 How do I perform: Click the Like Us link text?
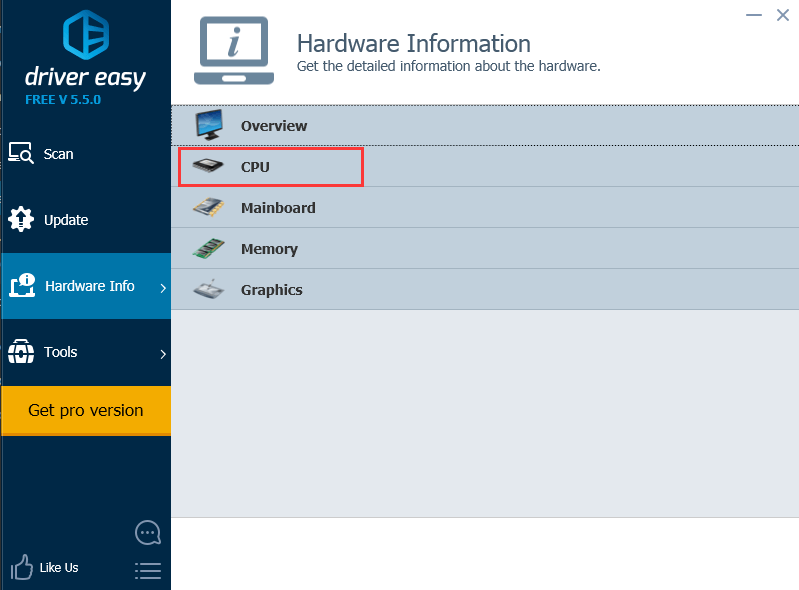click(59, 568)
